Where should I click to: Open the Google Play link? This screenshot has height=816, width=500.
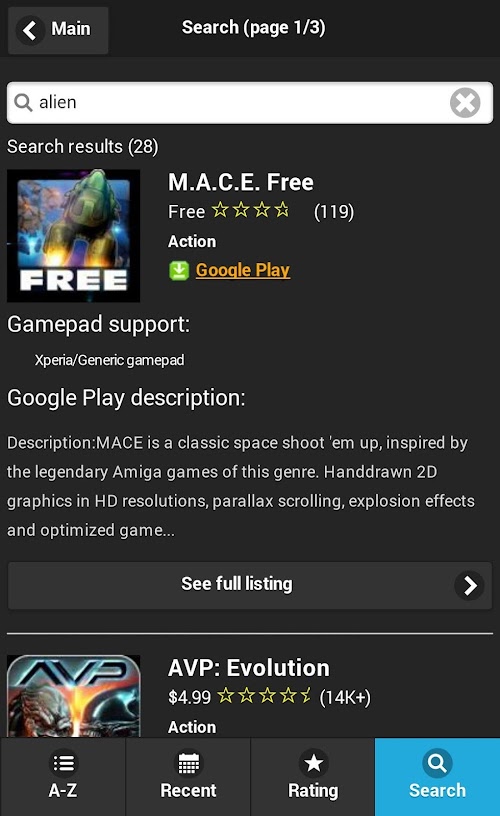(x=242, y=270)
